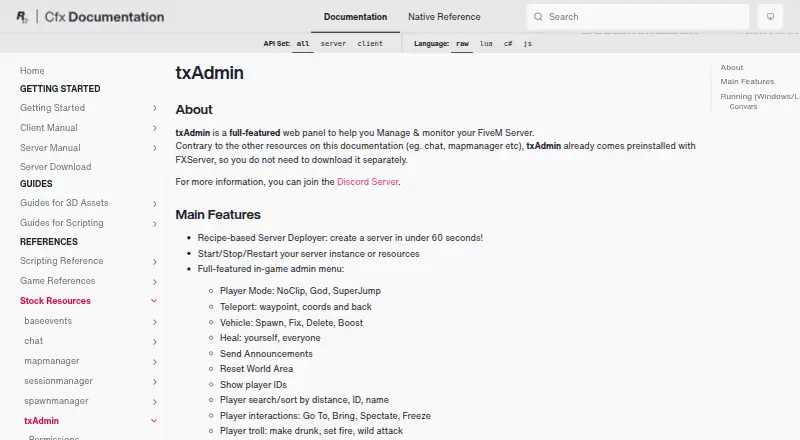The width and height of the screenshot is (800, 440).
Task: Toggle the theme display icon button
Action: (770, 17)
